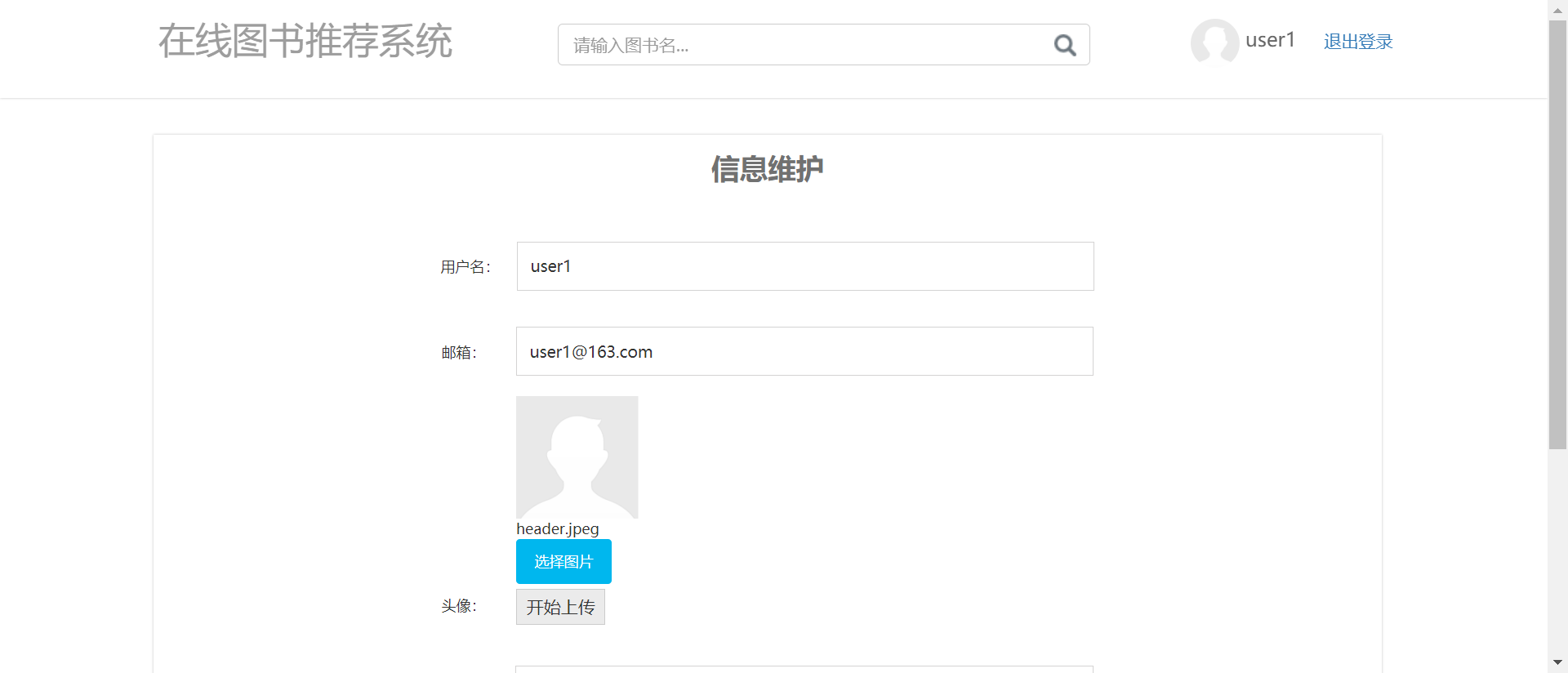Click the 邮箱 input field
Image resolution: width=1568 pixels, height=673 pixels.
point(804,351)
